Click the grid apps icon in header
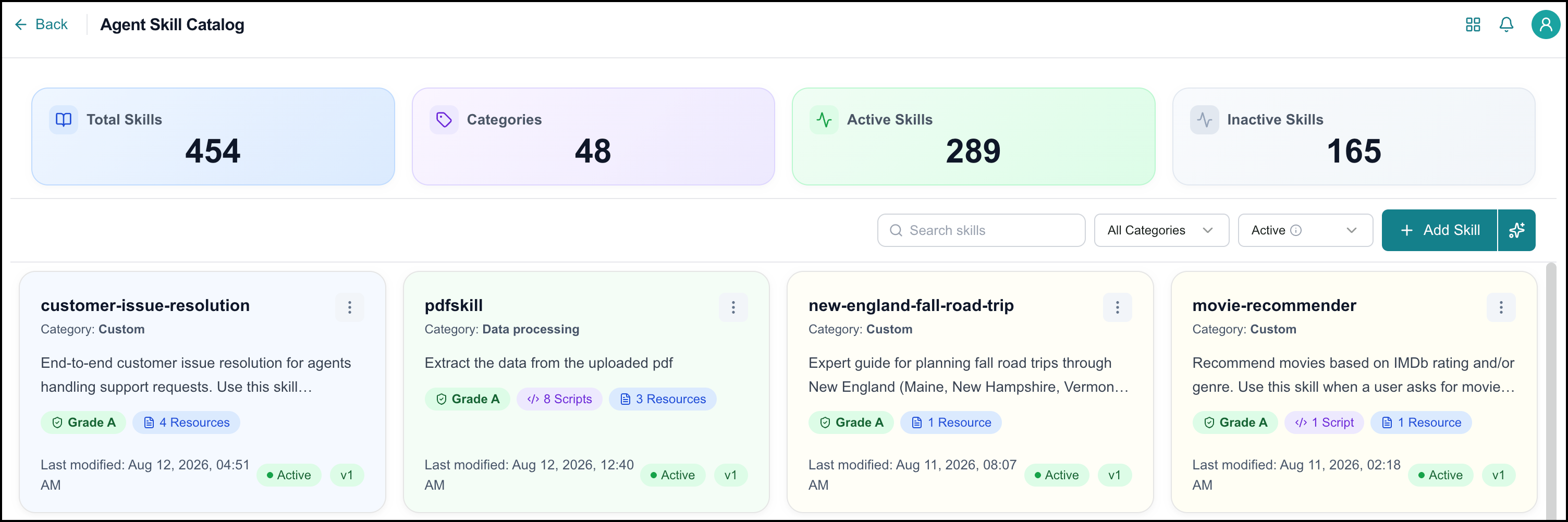 (x=1473, y=24)
